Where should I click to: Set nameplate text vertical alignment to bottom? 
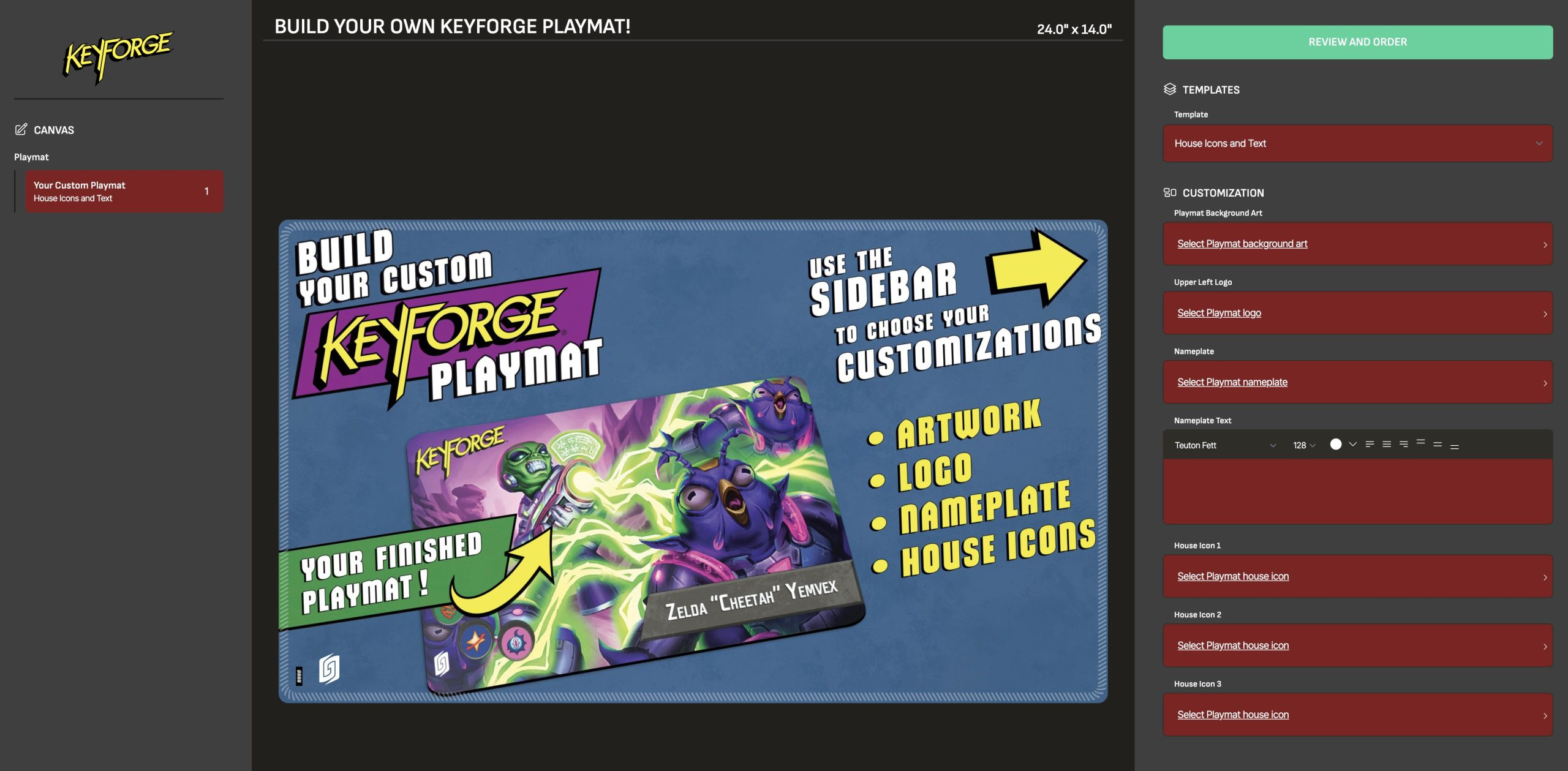1455,446
